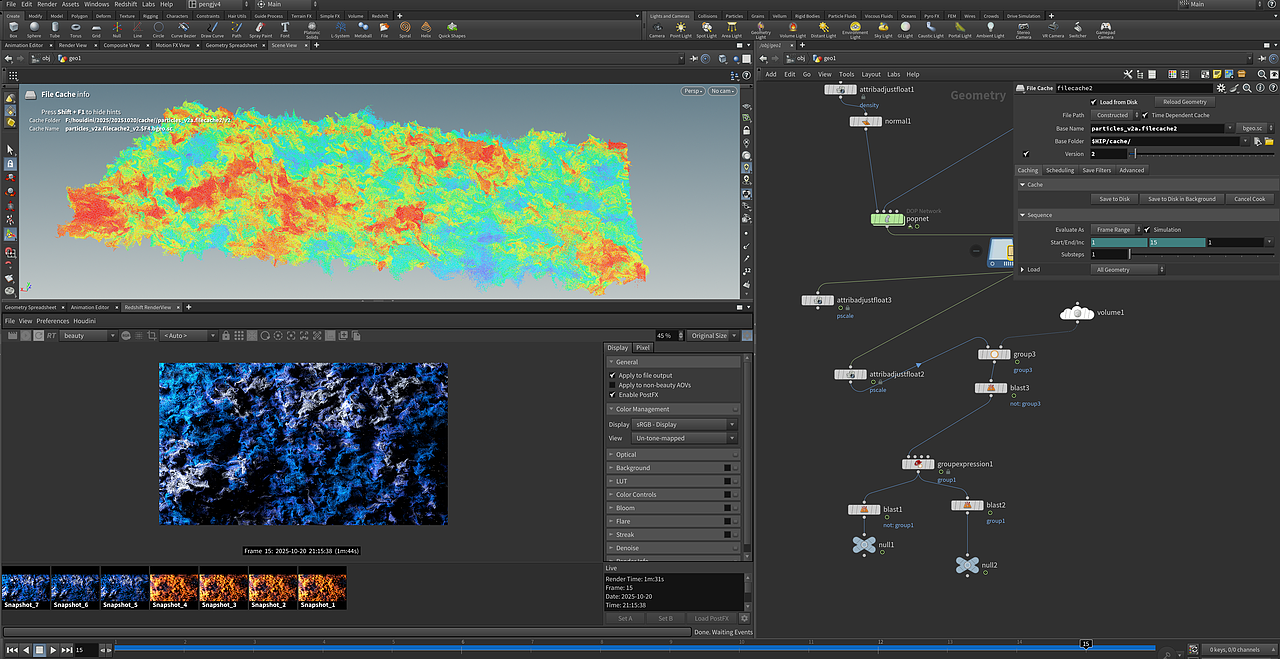Image resolution: width=1280 pixels, height=659 pixels.
Task: Open the Evaluate As Frame Range dropdown
Action: (1115, 229)
